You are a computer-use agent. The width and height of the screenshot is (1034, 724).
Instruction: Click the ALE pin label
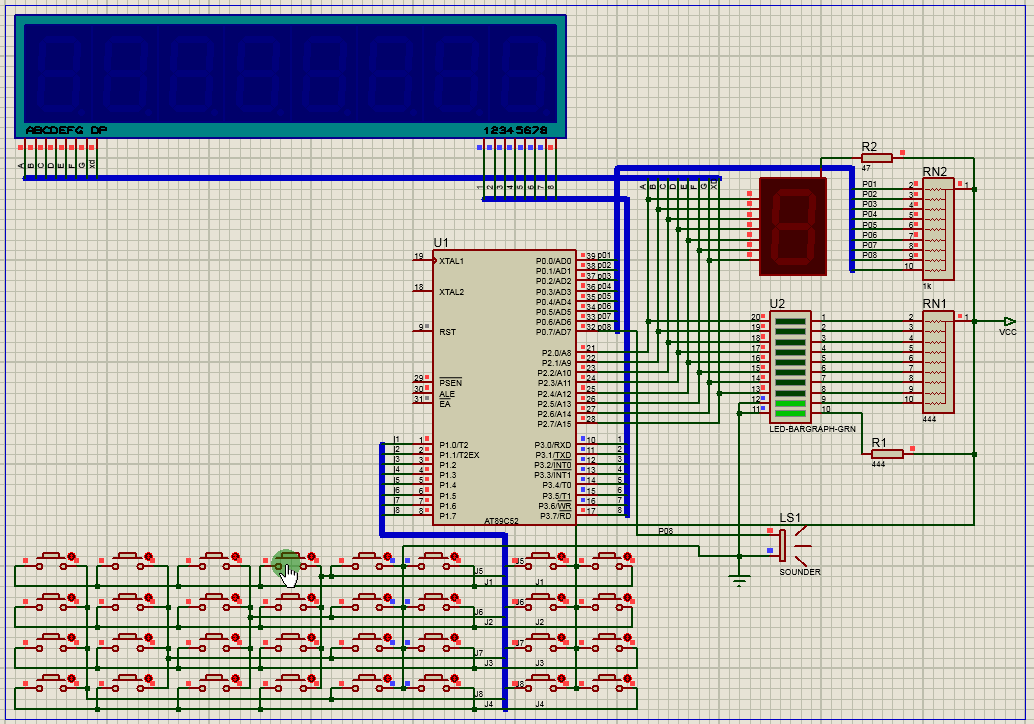(447, 394)
